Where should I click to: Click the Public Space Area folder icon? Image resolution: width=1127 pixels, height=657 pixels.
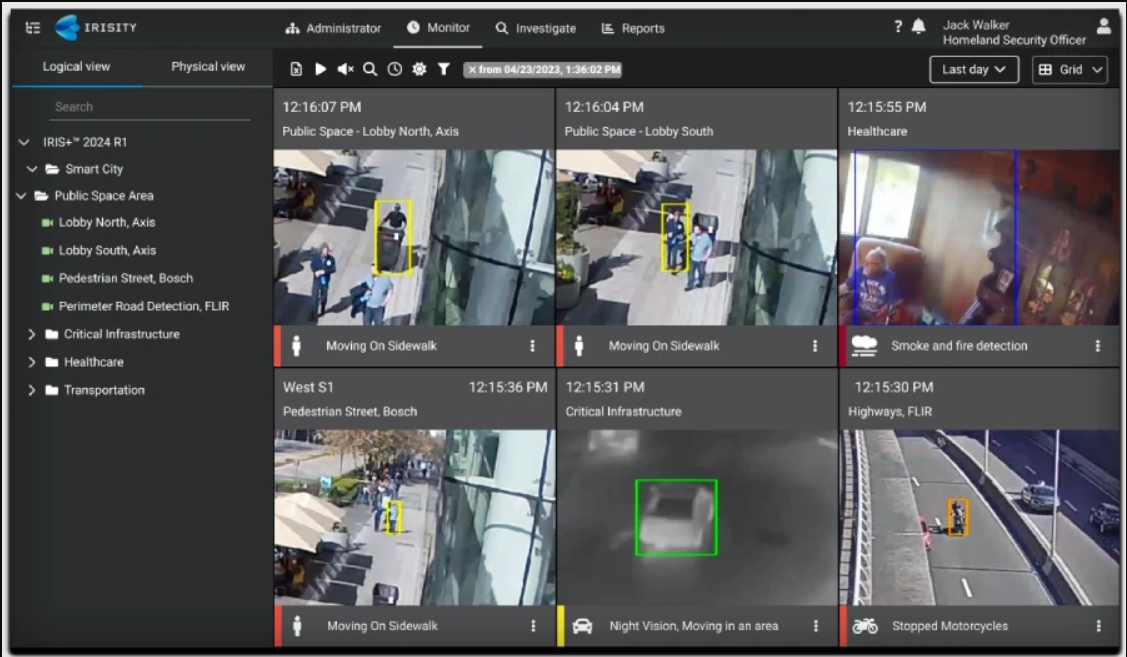tap(41, 196)
